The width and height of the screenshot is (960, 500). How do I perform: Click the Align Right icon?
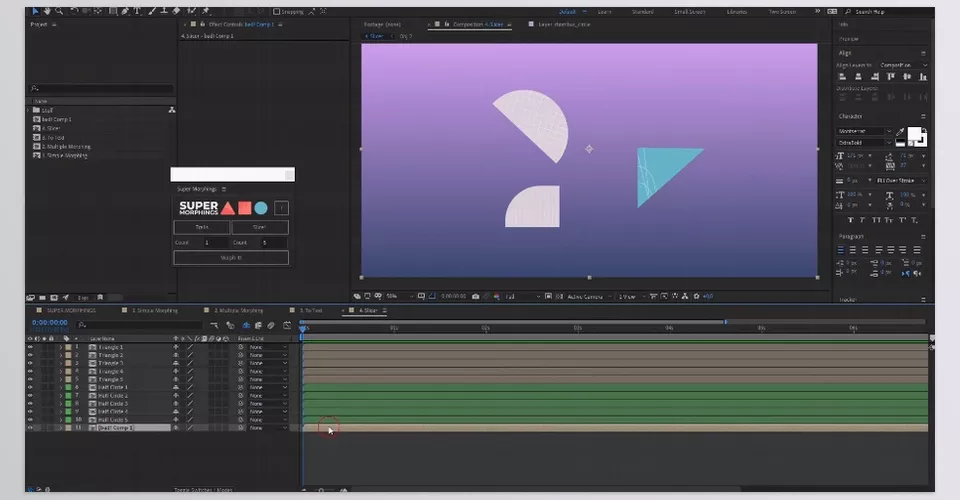click(875, 76)
